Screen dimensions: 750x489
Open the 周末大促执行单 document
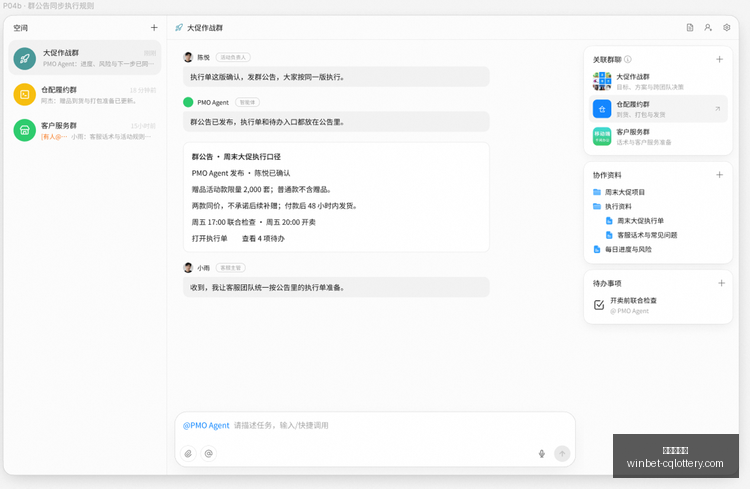[x=635, y=221]
